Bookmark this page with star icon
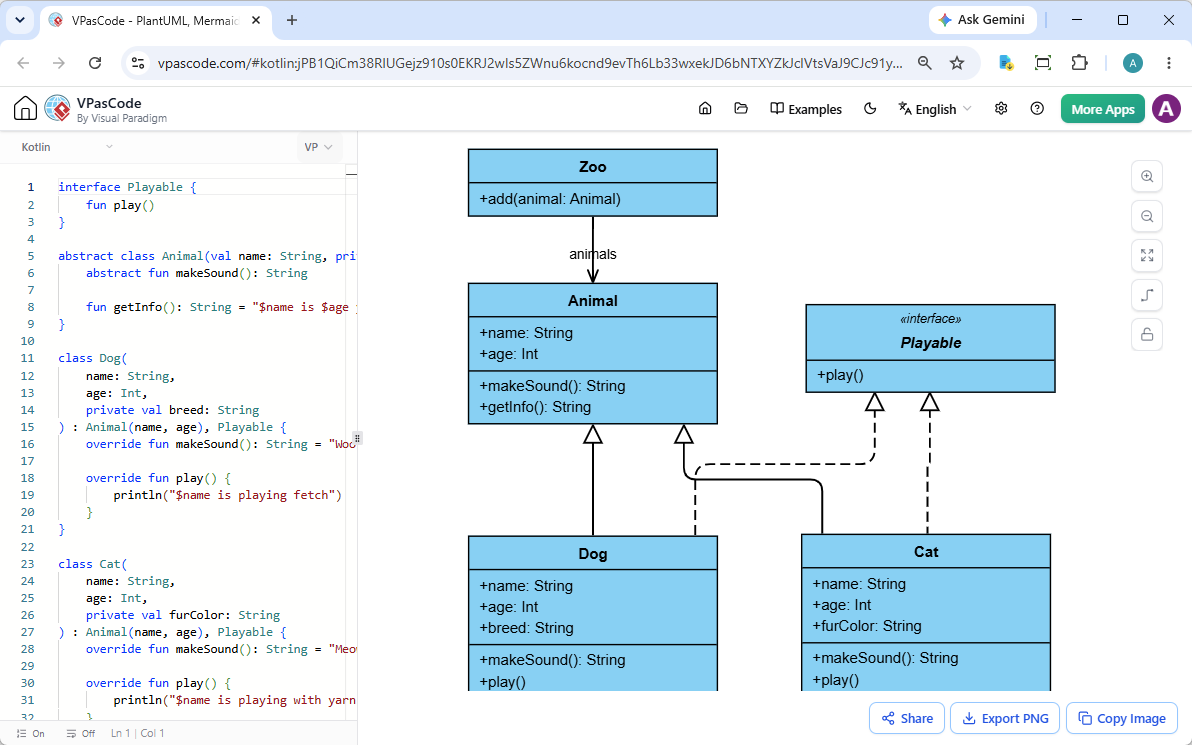1192x745 pixels. tap(957, 63)
